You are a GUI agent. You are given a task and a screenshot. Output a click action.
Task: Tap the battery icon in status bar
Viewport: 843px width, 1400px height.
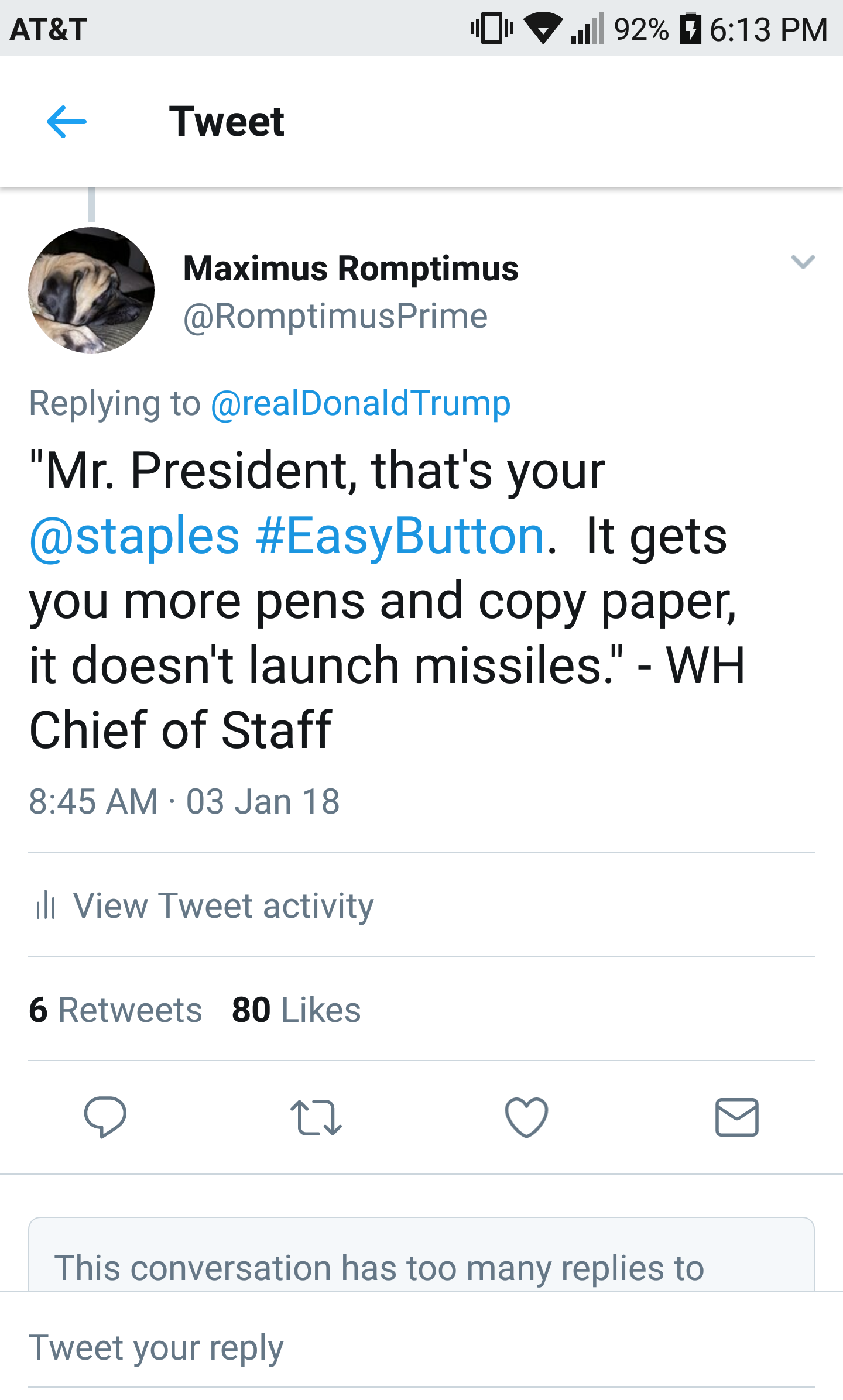(x=690, y=29)
